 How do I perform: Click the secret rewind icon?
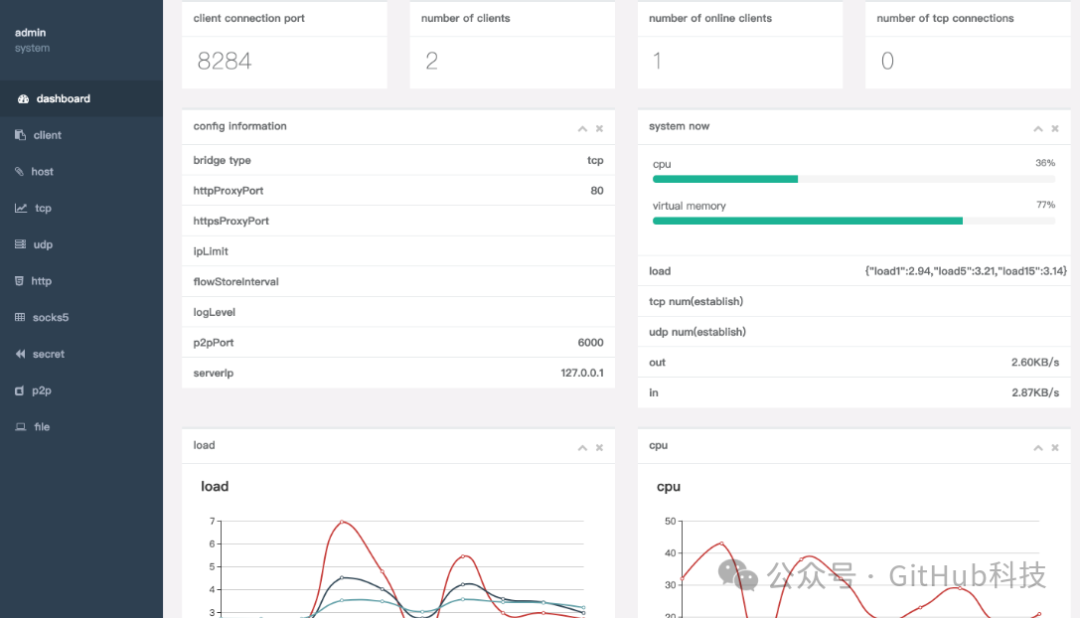(x=20, y=354)
